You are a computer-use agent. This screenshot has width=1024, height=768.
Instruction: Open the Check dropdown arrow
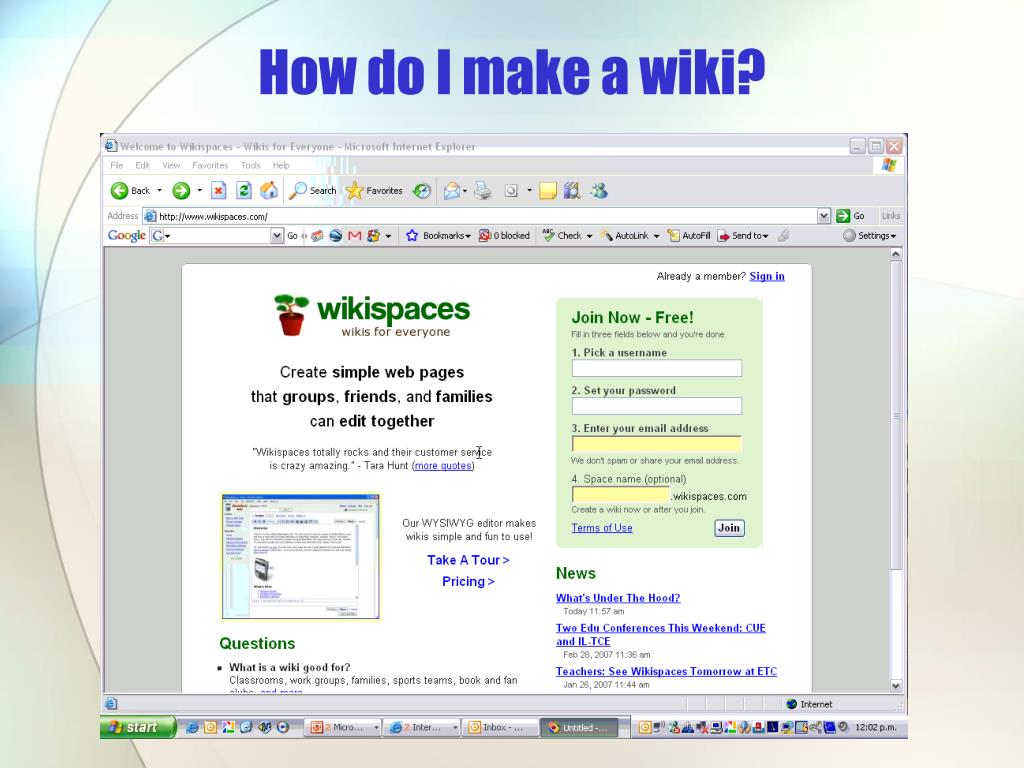click(589, 236)
